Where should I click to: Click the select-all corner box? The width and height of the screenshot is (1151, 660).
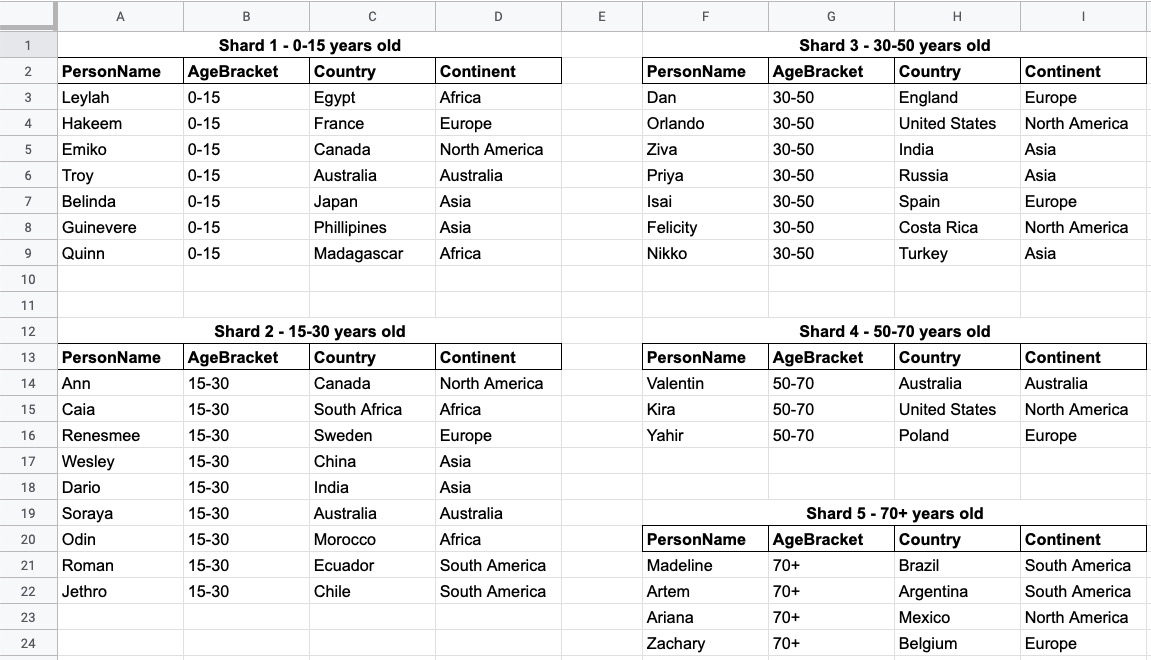click(28, 15)
